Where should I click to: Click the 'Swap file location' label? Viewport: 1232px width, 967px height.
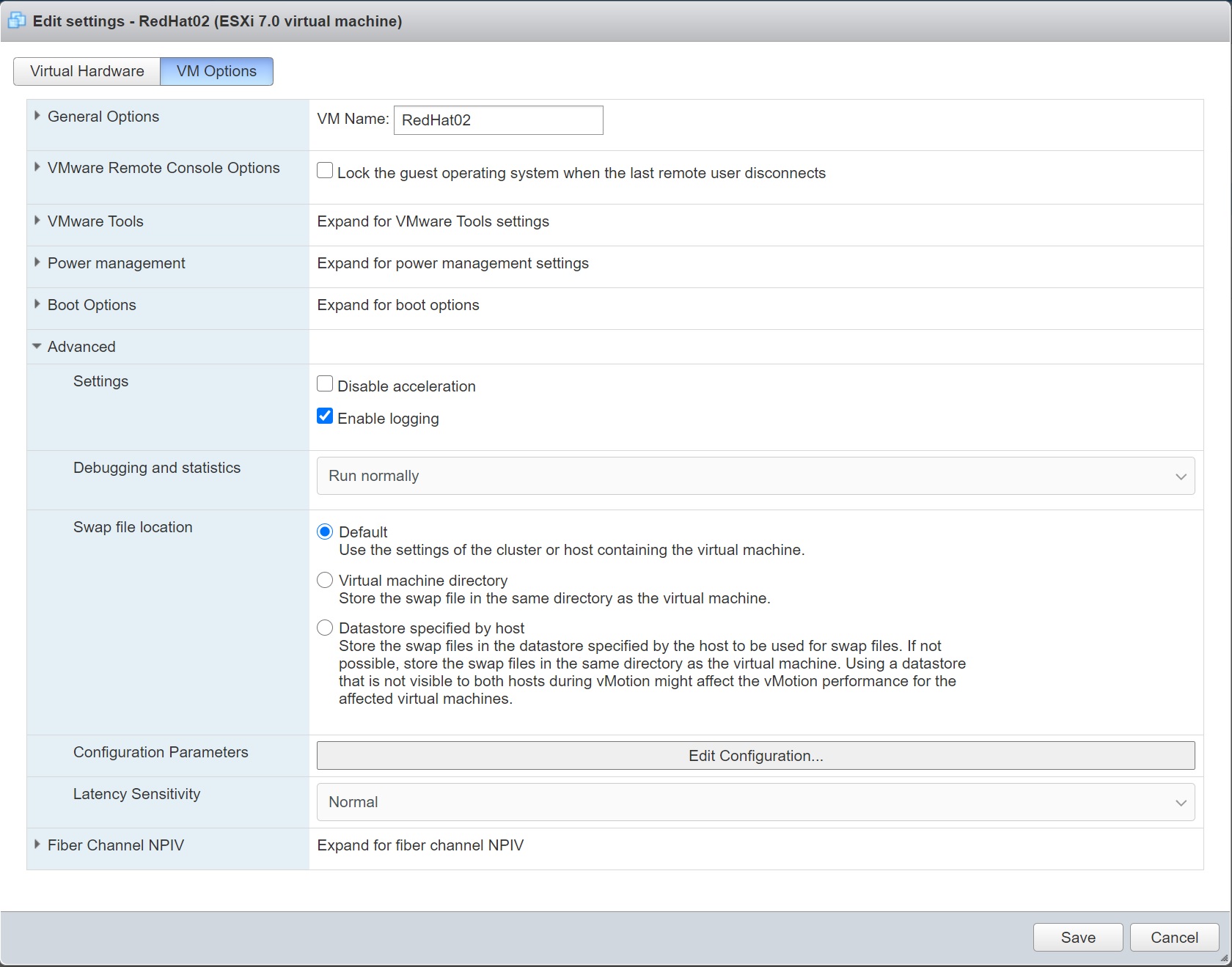(133, 527)
